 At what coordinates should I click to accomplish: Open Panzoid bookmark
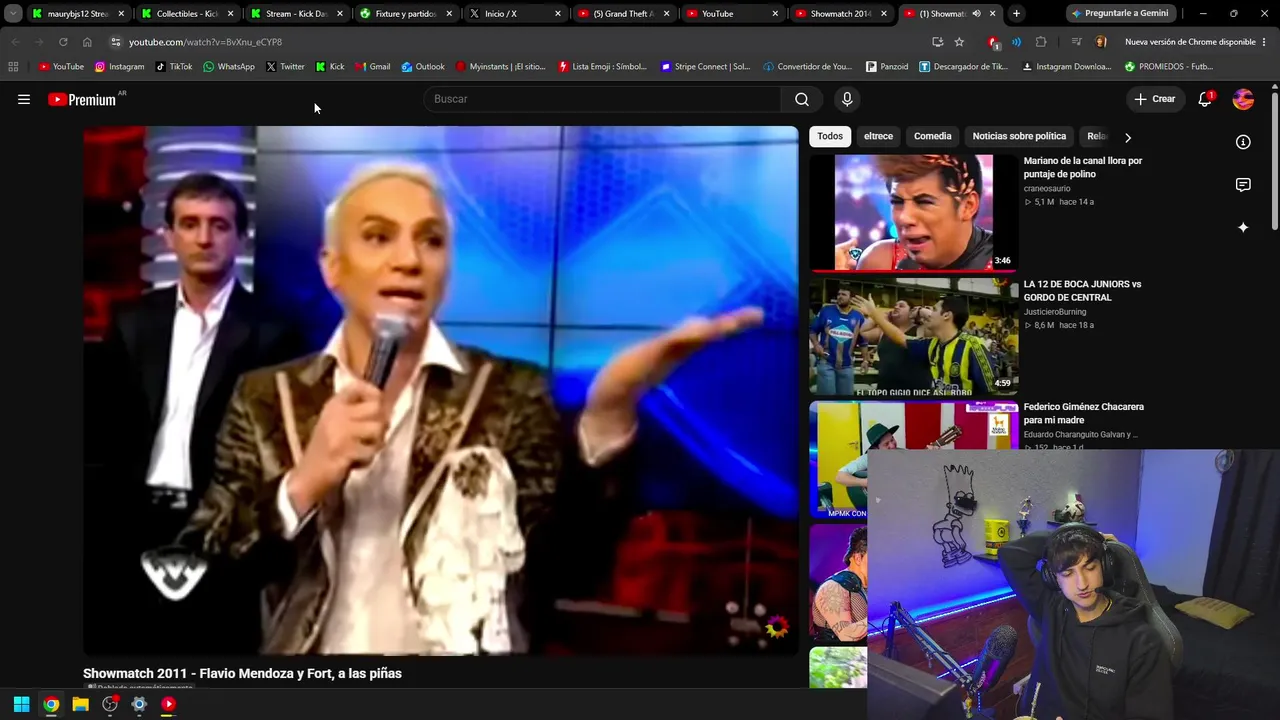(887, 67)
